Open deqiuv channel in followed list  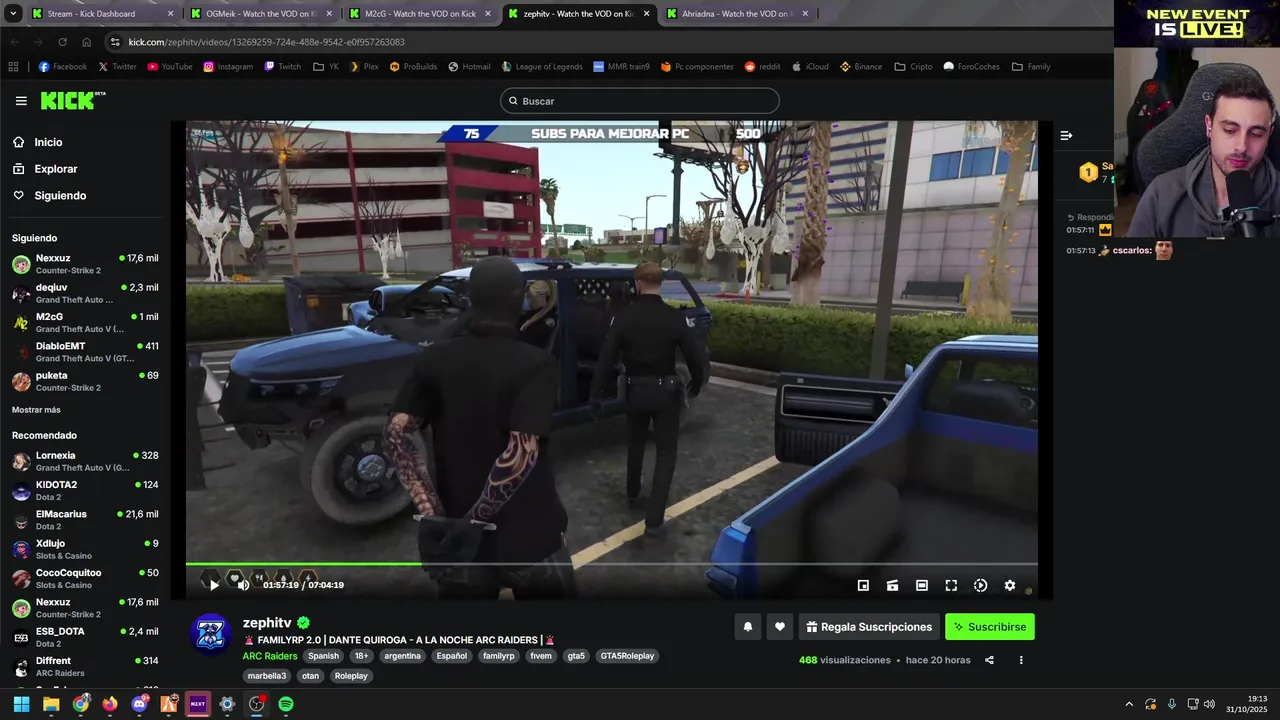(x=85, y=293)
